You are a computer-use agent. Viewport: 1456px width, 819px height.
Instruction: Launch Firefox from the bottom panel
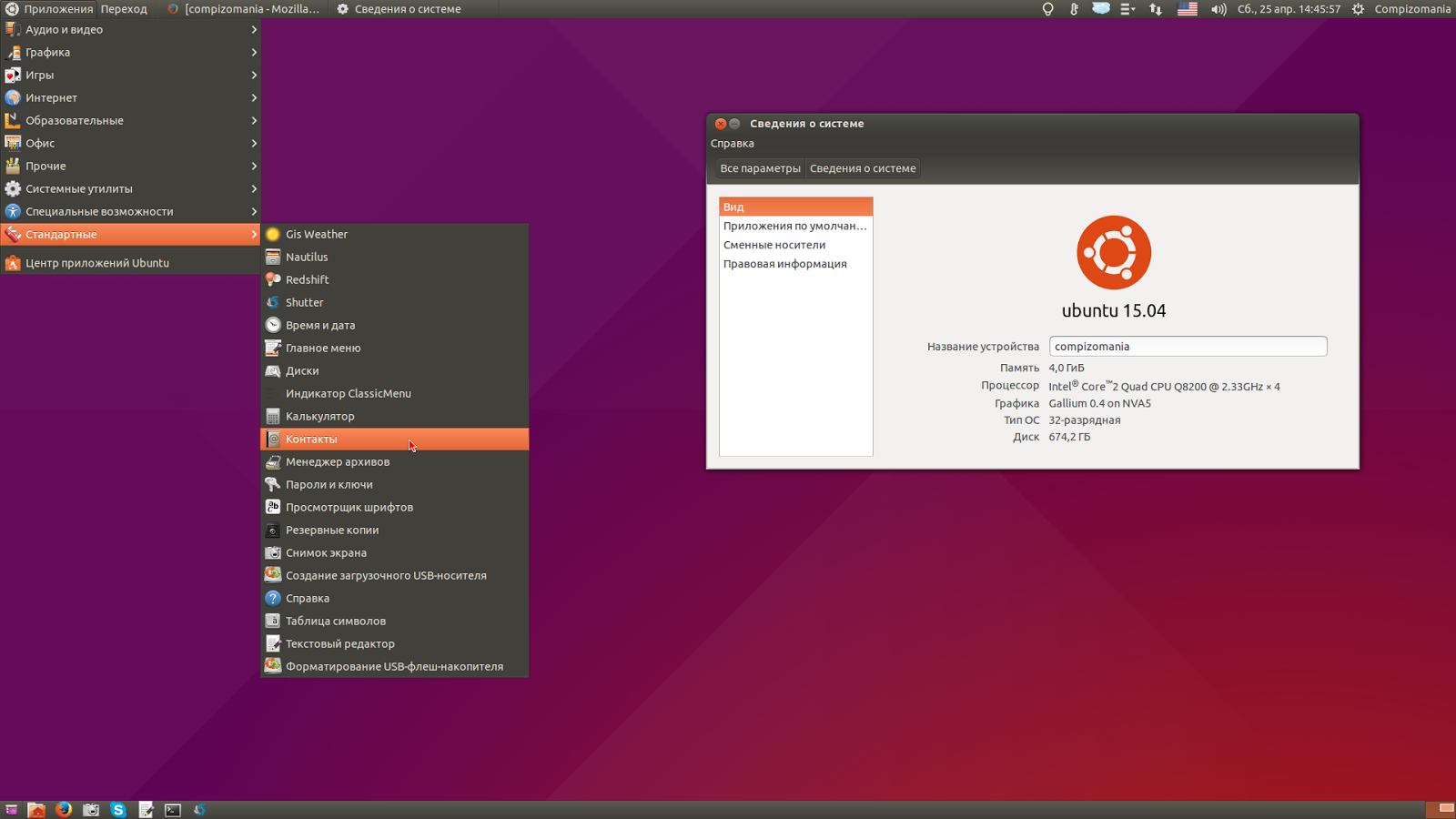pos(62,808)
